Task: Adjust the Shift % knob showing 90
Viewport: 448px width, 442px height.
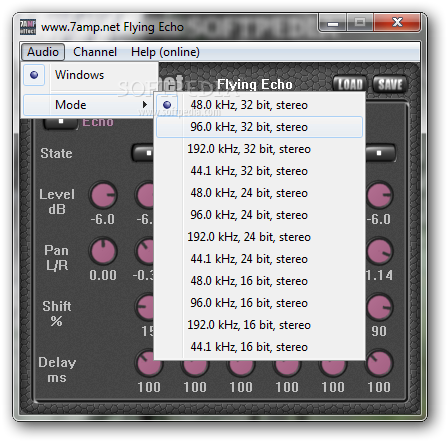Action: pyautogui.click(x=379, y=307)
